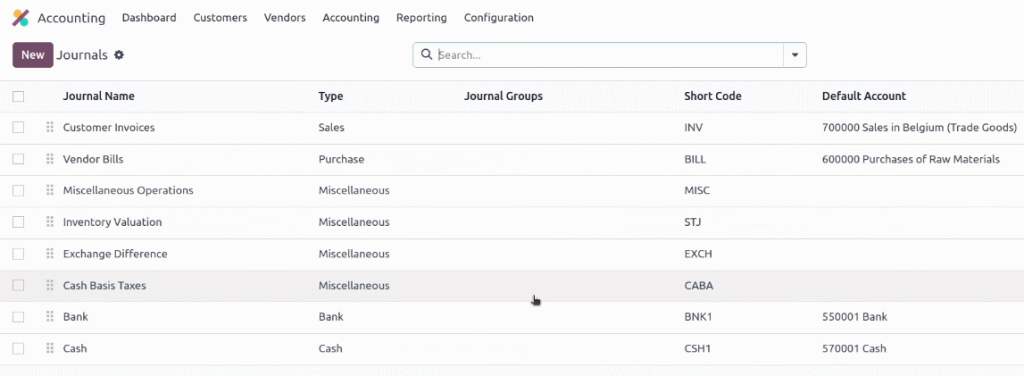Create a new journal with New button
Image resolution: width=1024 pixels, height=376 pixels.
click(33, 55)
